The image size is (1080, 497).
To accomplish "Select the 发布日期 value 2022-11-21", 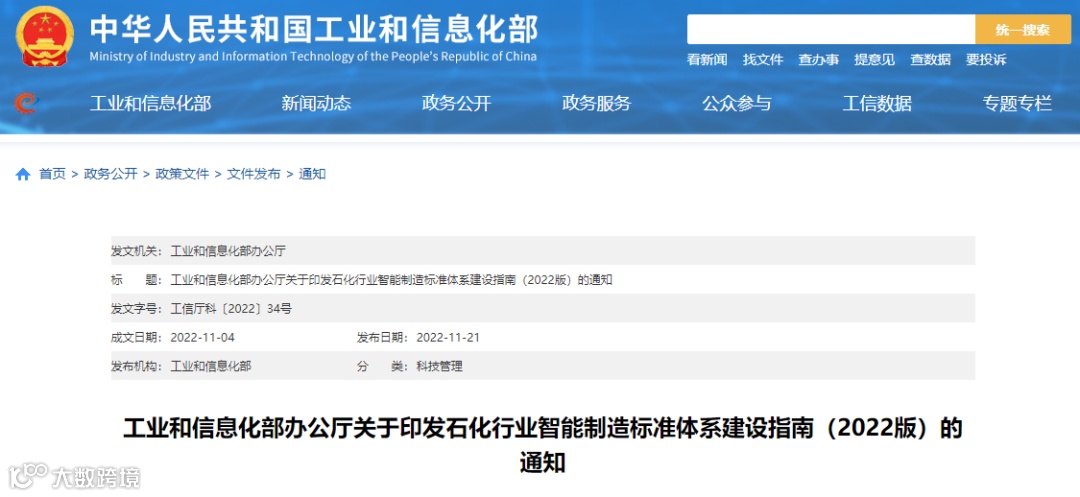I will 448,337.
